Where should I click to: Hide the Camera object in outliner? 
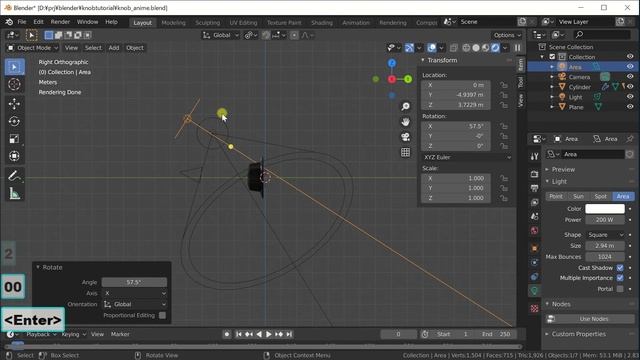pyautogui.click(x=630, y=76)
